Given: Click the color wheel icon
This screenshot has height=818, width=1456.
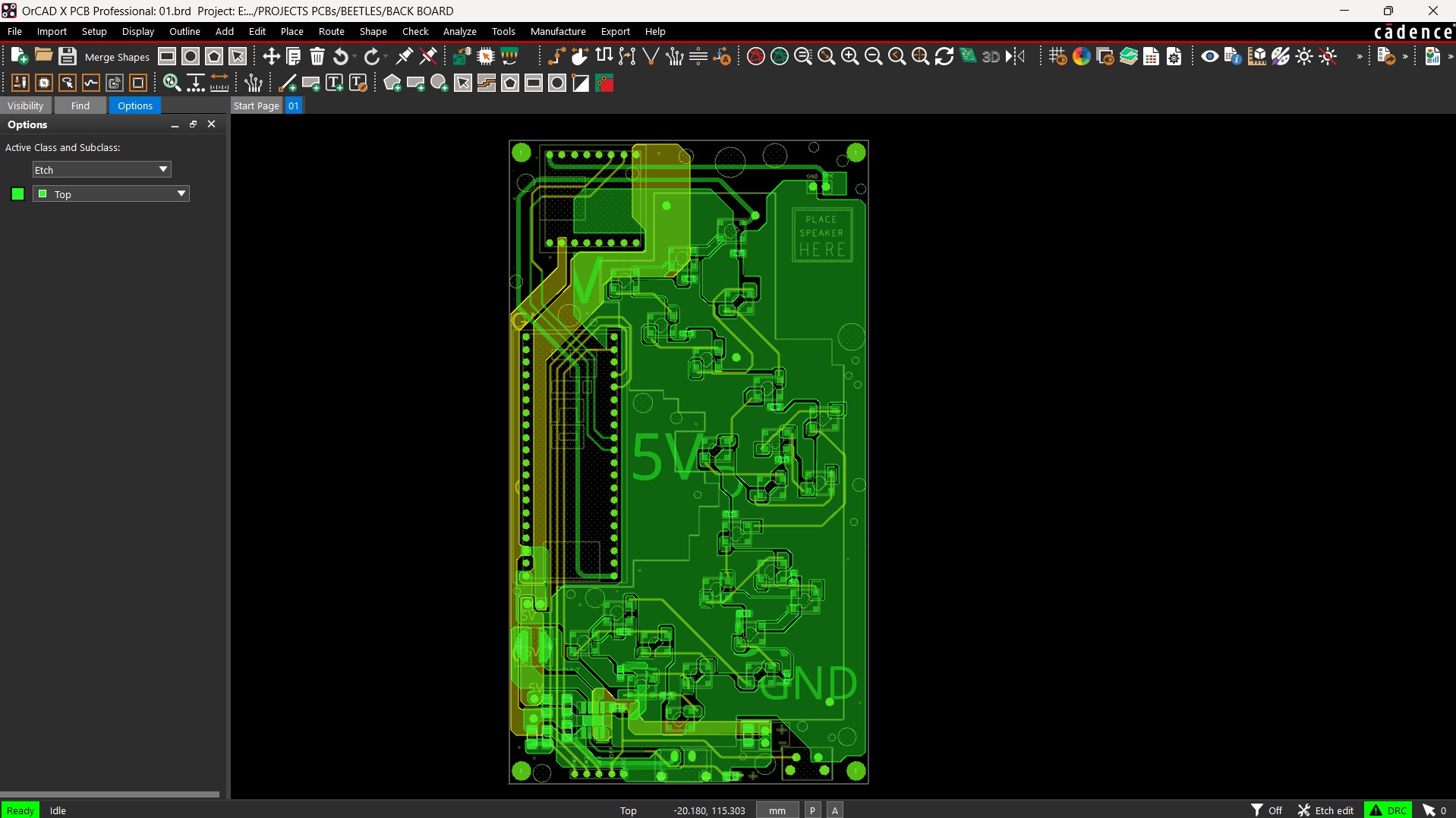Looking at the screenshot, I should pyautogui.click(x=1082, y=56).
